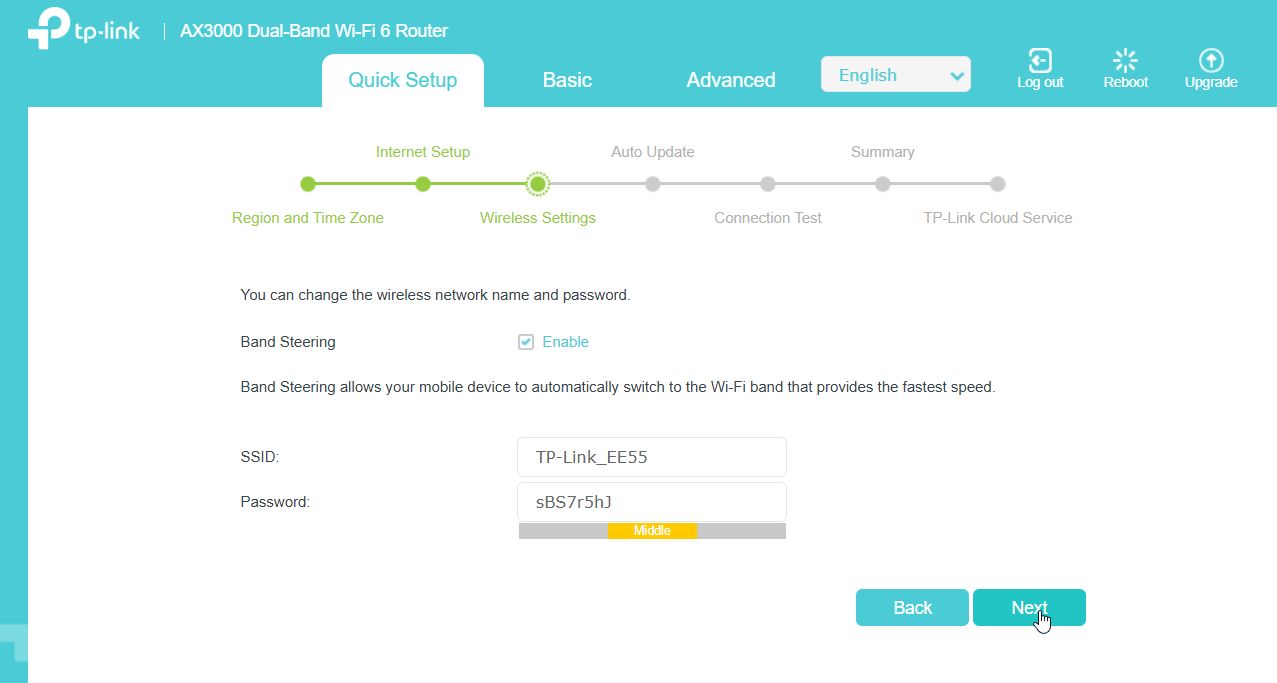
Task: Open the Advanced tab
Action: pyautogui.click(x=730, y=80)
